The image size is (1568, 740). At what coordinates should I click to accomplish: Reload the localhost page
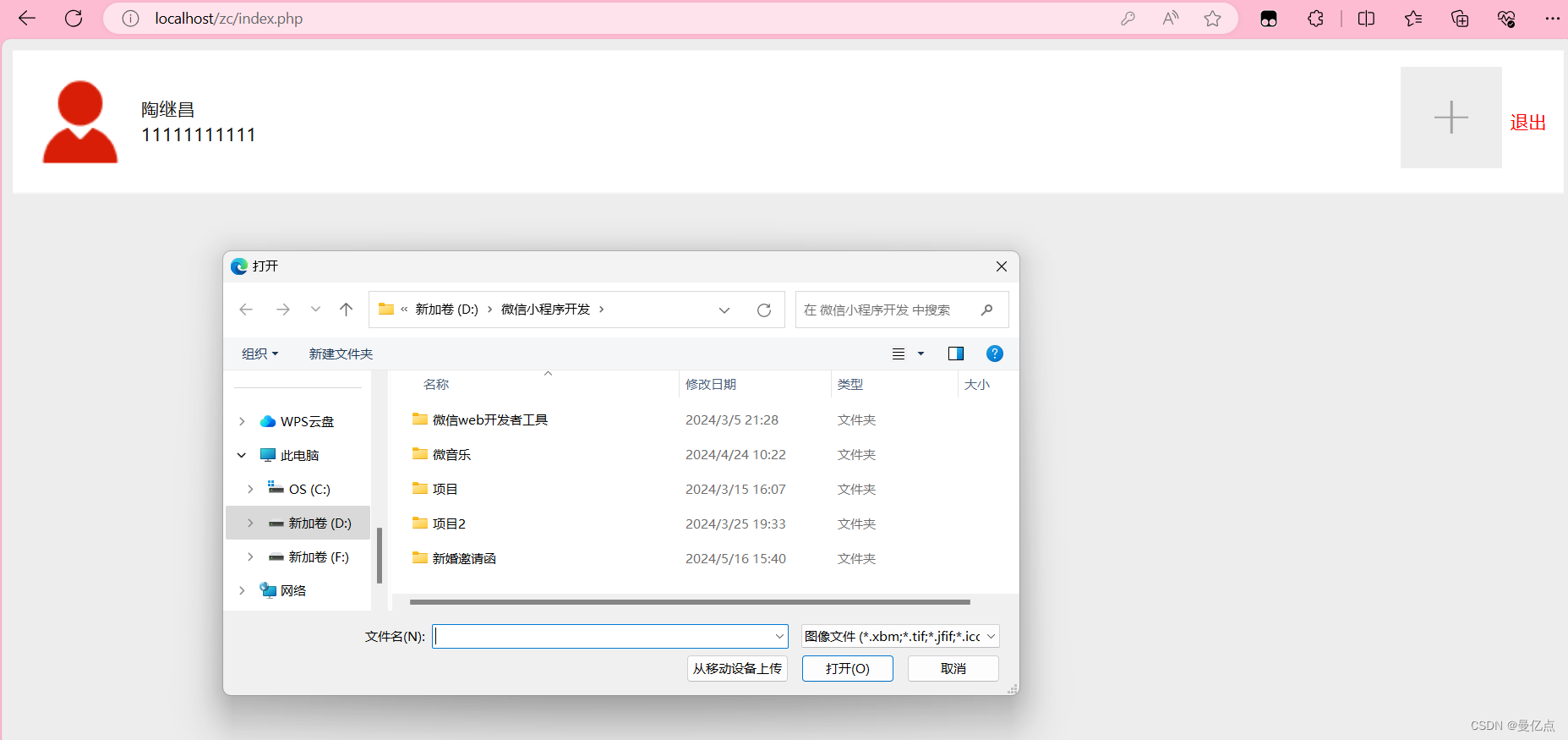point(74,19)
